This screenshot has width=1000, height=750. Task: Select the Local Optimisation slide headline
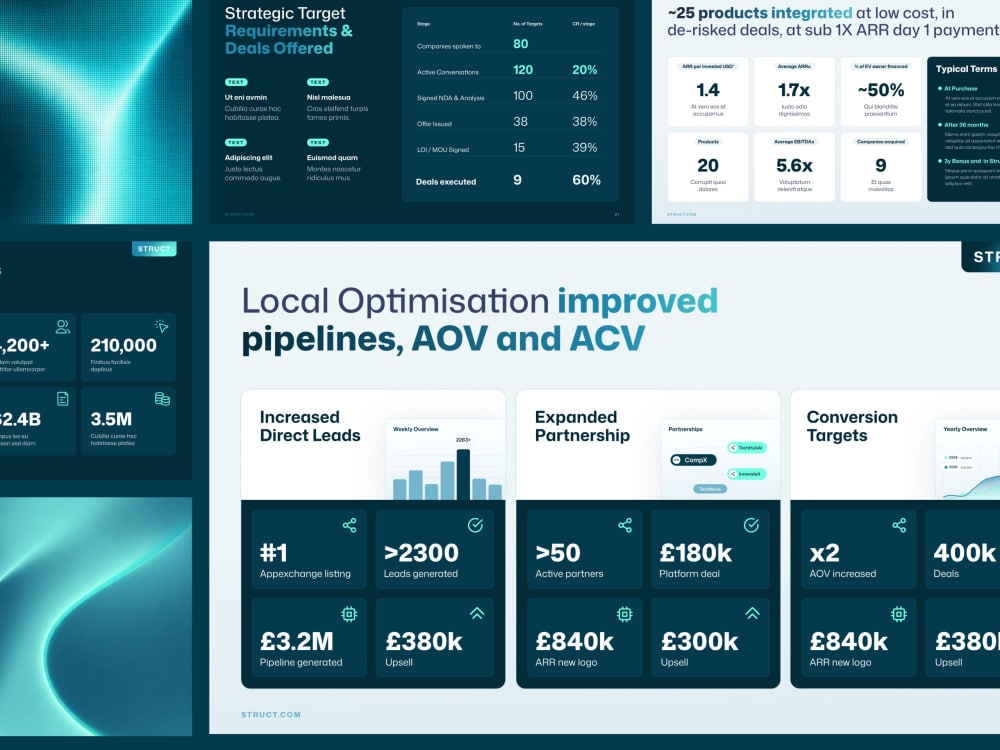[x=480, y=320]
